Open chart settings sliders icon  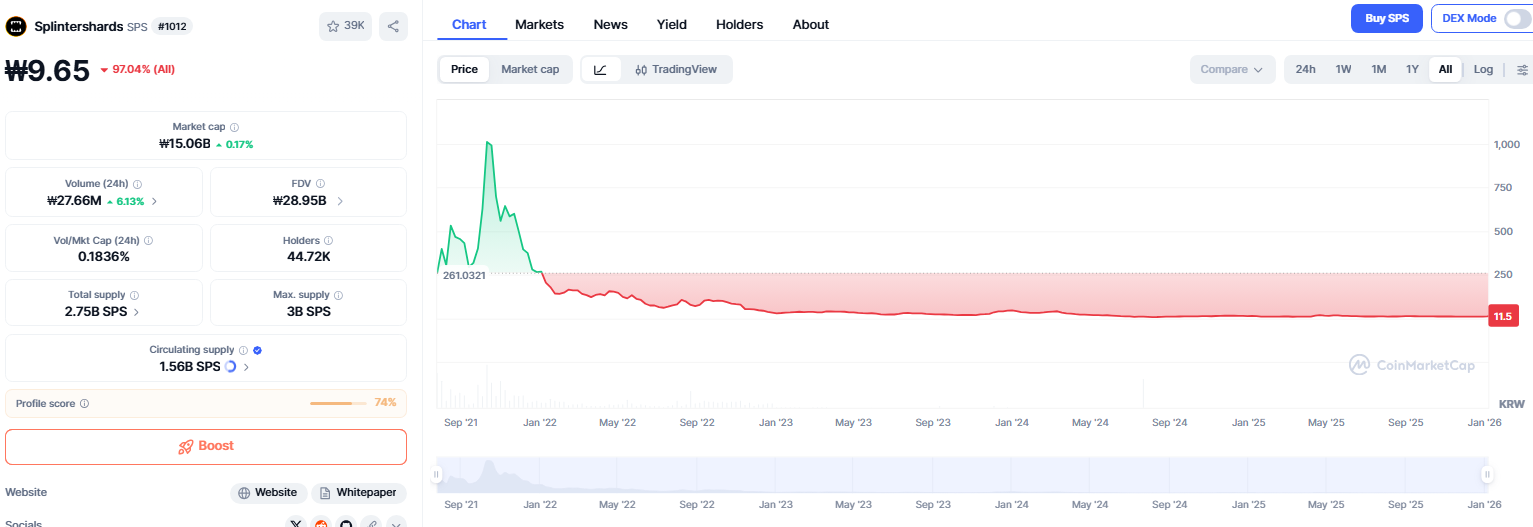(x=1522, y=70)
